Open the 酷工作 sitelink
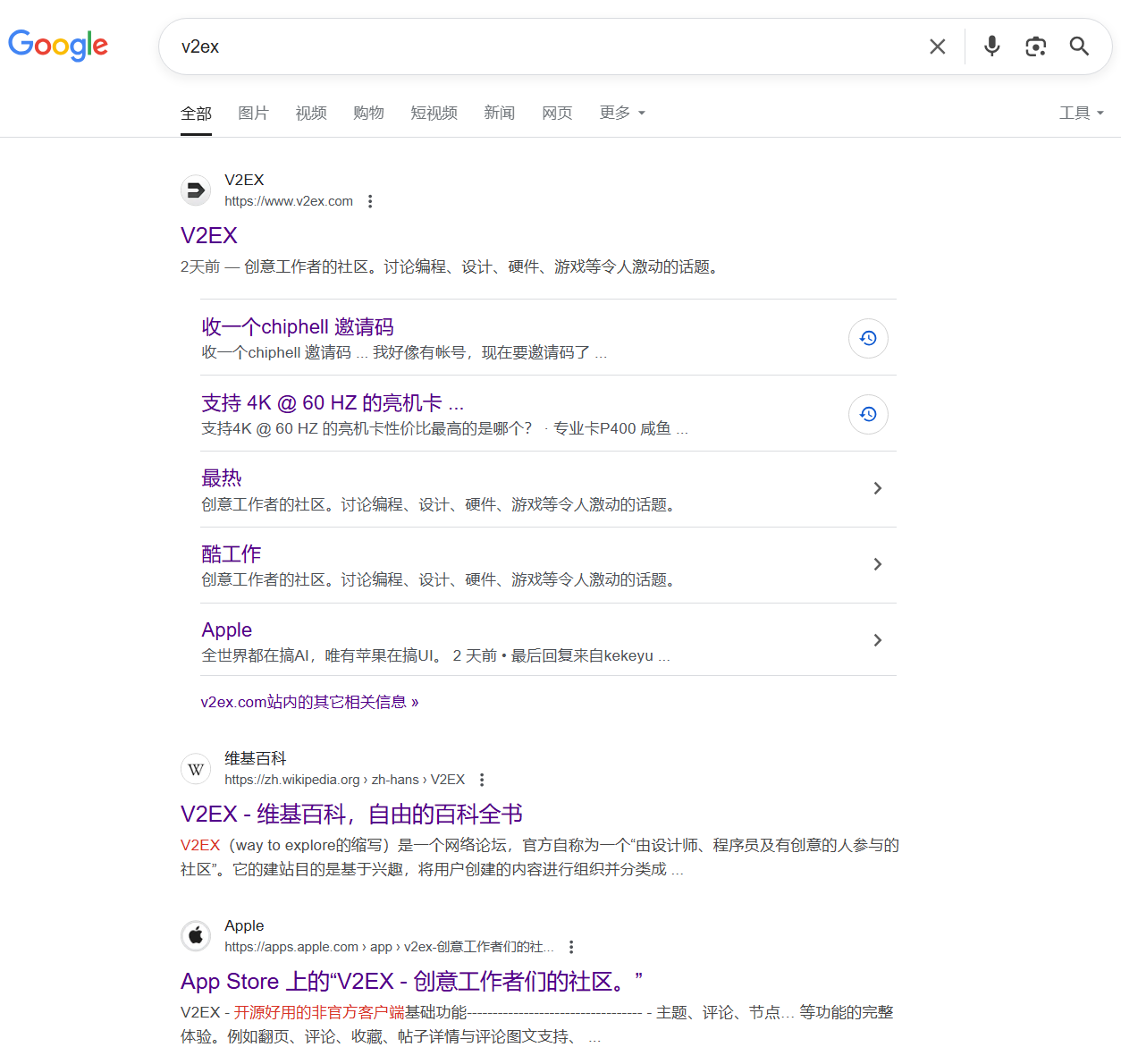The width and height of the screenshot is (1121, 1064). 232,553
